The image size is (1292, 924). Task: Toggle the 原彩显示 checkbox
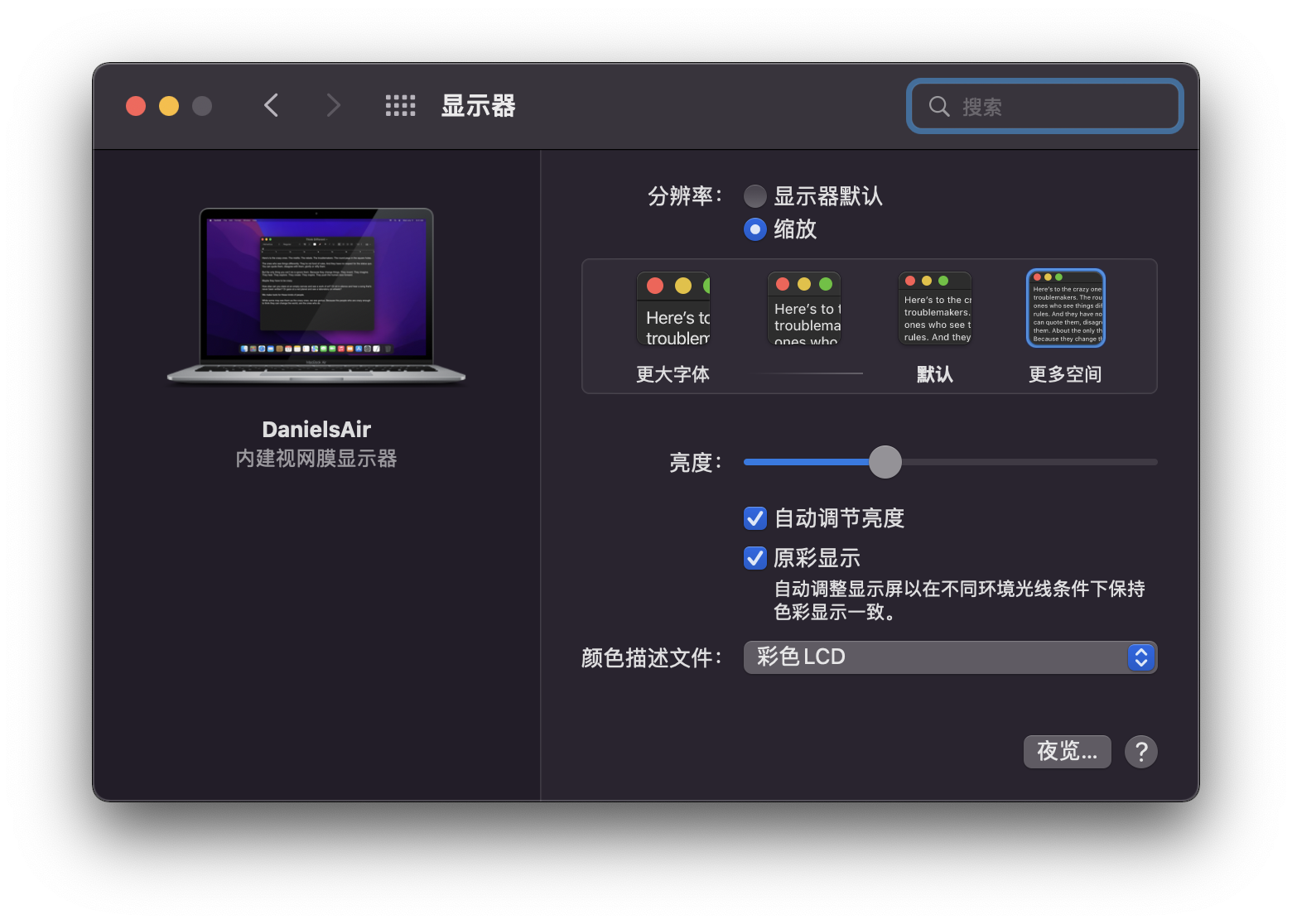pyautogui.click(x=754, y=558)
